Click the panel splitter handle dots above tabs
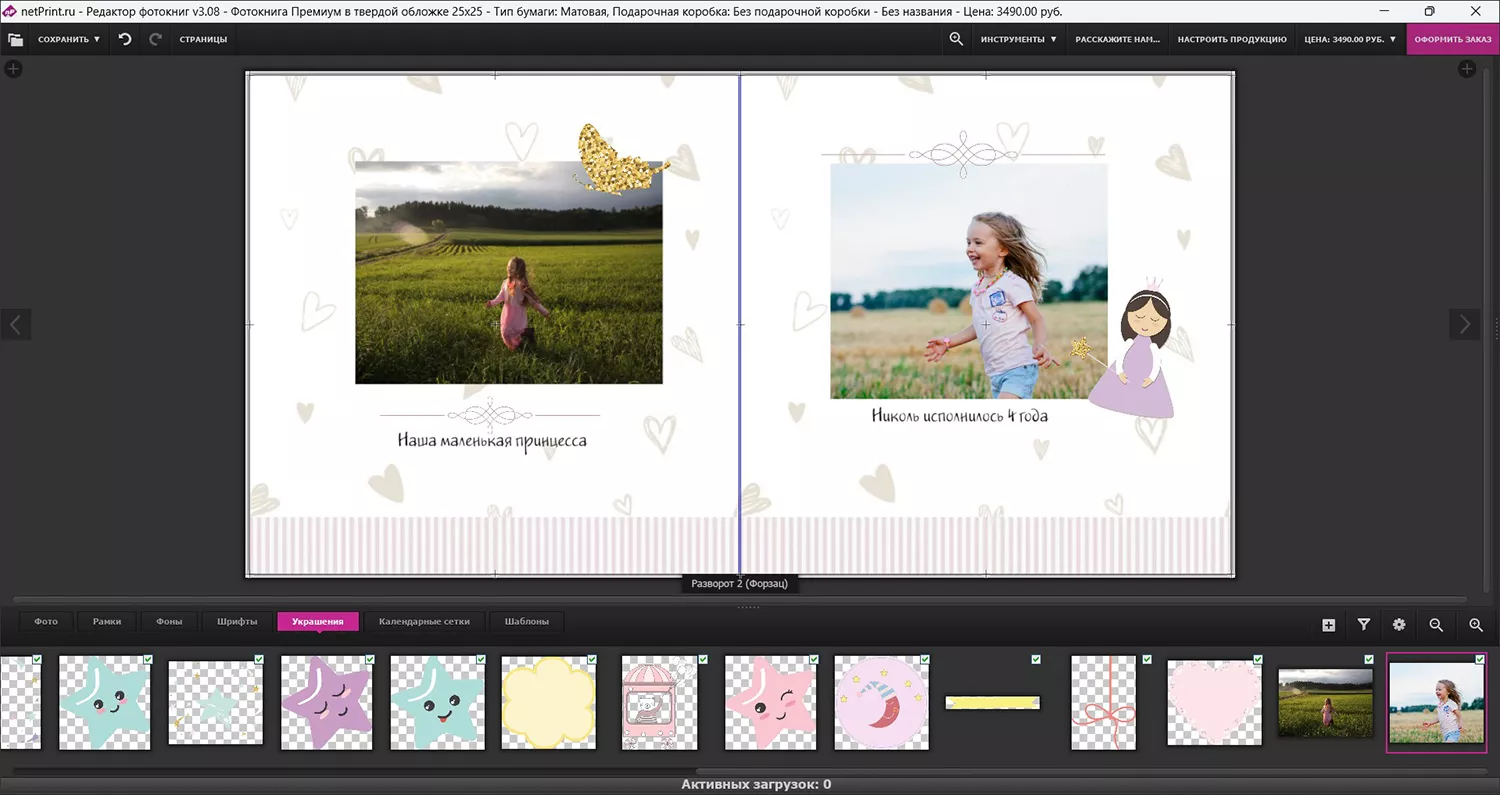The image size is (1500, 795). (748, 607)
